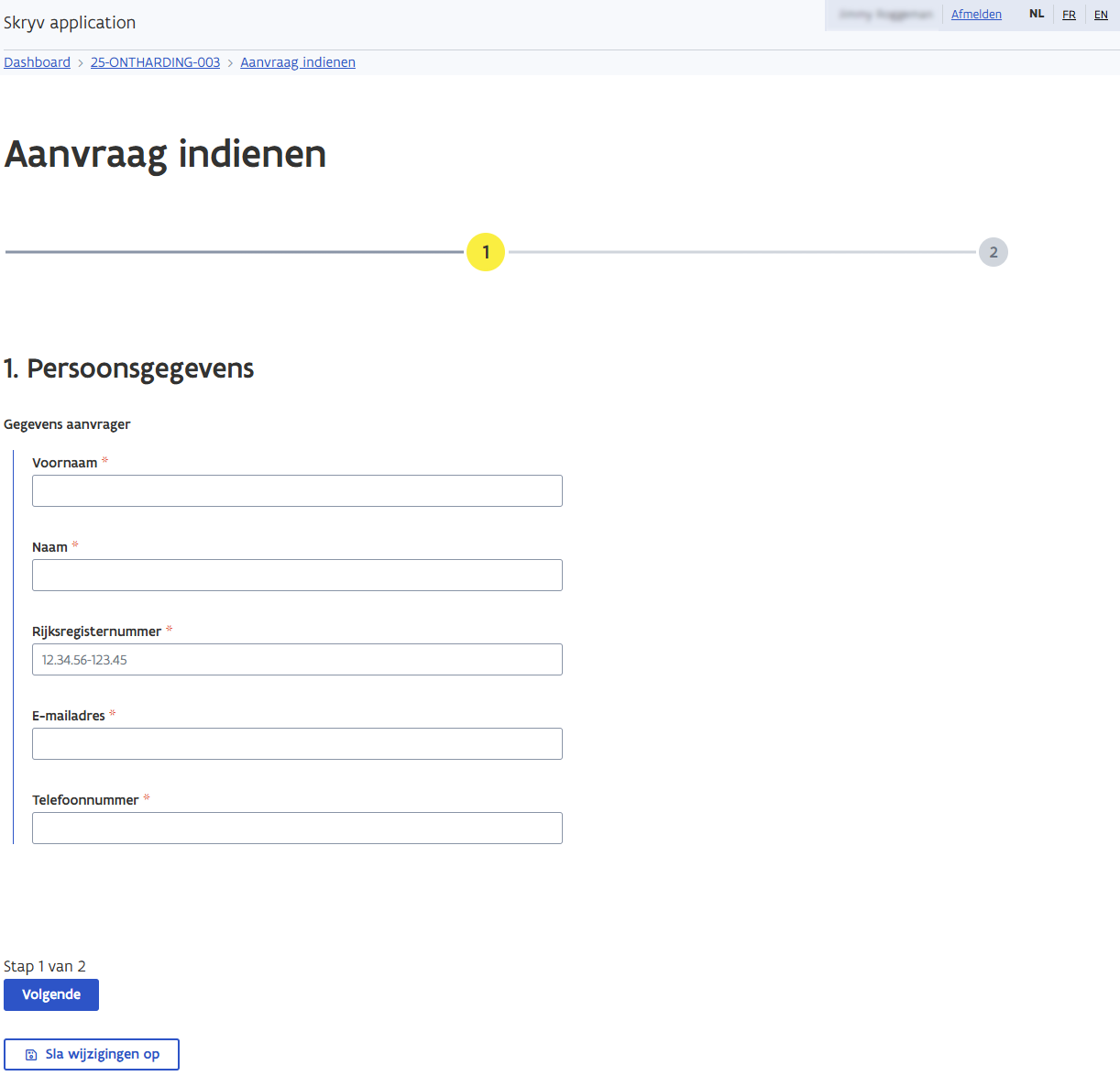The image size is (1120, 1076).
Task: Switch the language to EN
Action: [1101, 14]
